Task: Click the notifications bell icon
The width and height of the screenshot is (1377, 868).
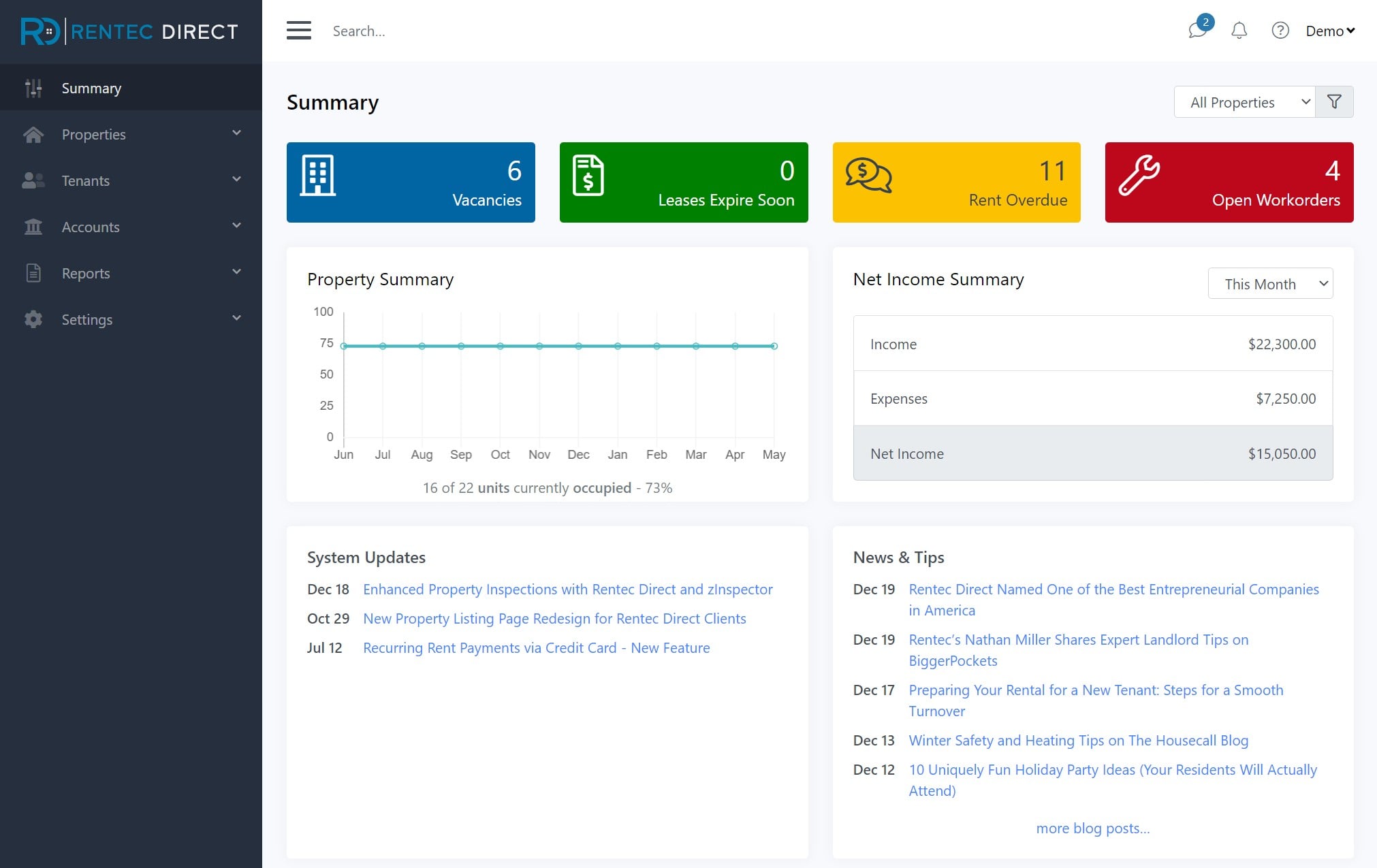Action: tap(1239, 31)
